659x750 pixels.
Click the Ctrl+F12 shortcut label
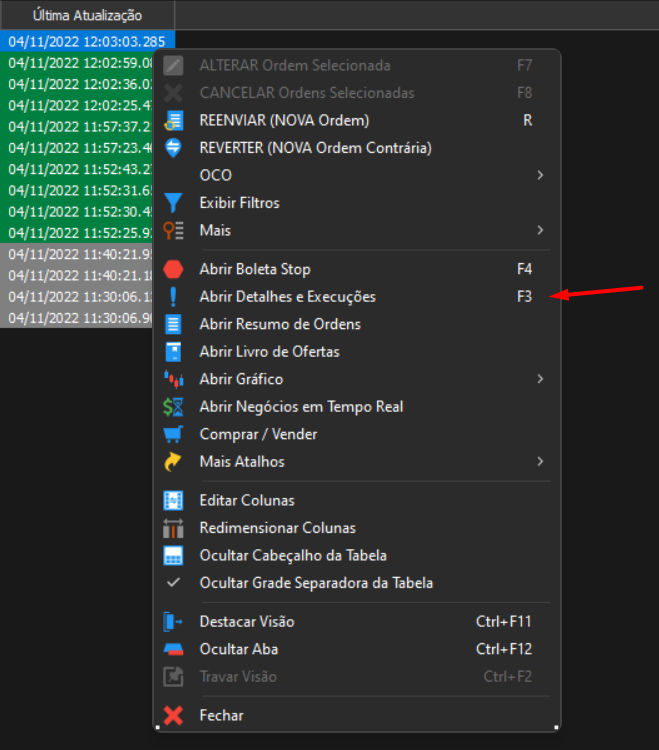coord(504,649)
